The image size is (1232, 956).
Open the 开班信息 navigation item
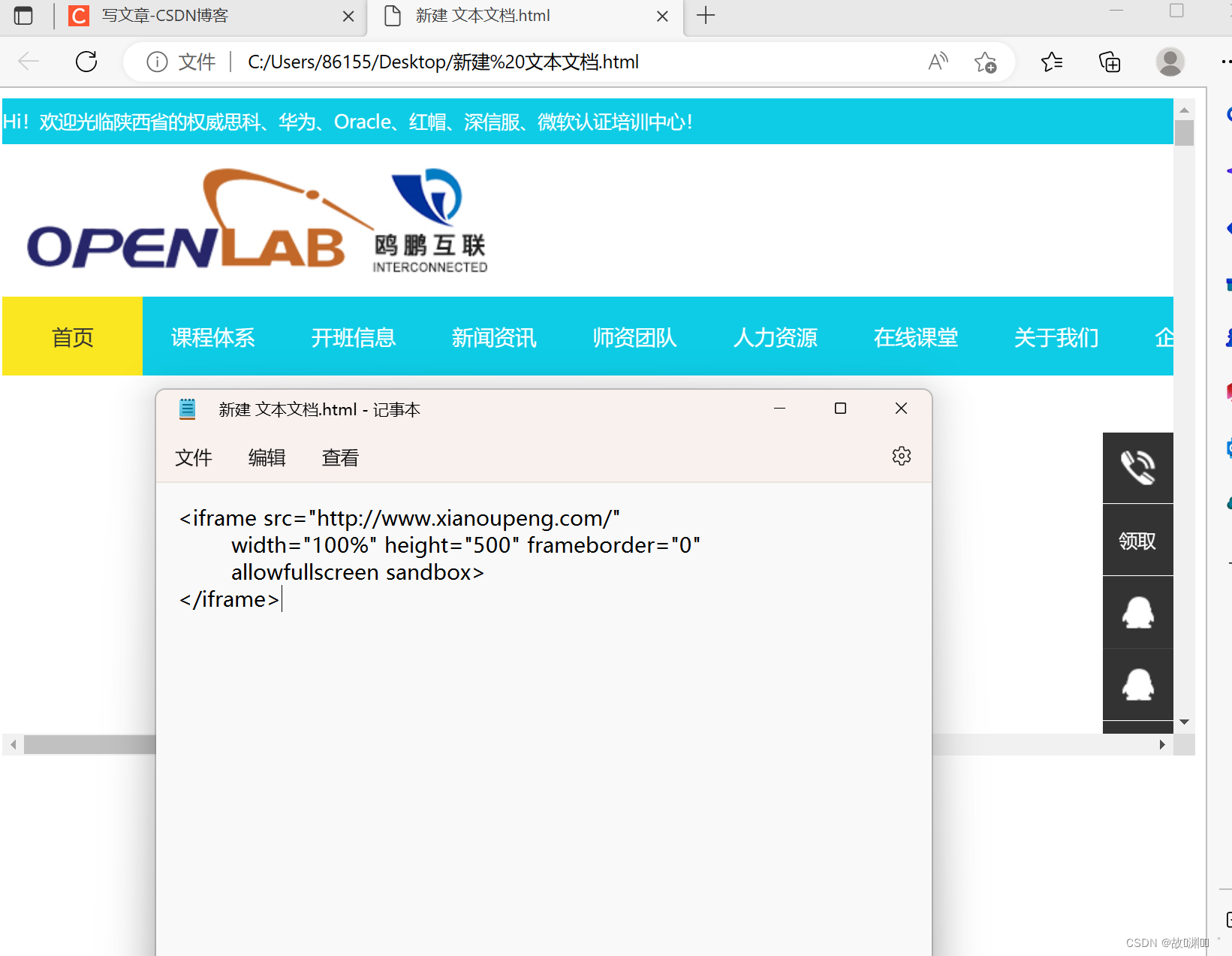coord(354,337)
